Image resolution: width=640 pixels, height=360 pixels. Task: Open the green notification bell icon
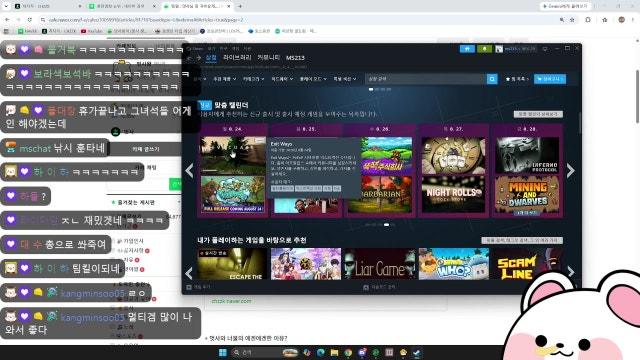[484, 49]
